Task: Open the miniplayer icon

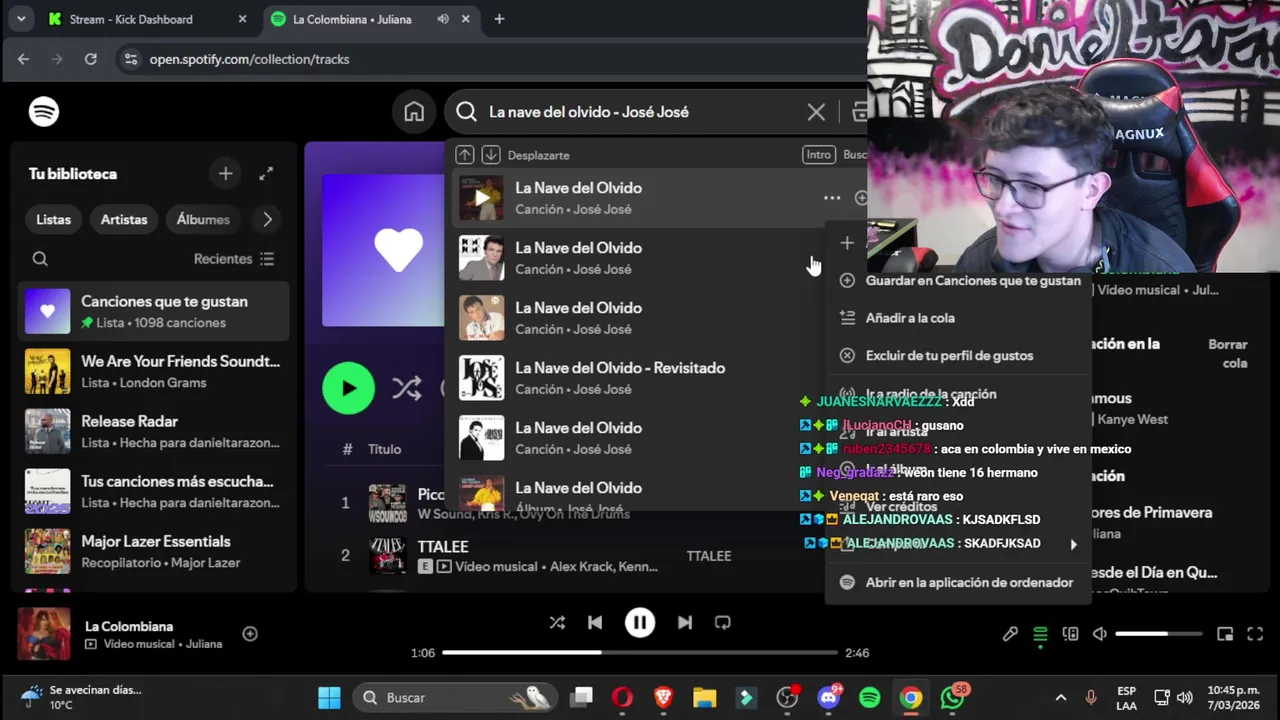Action: tap(1225, 634)
